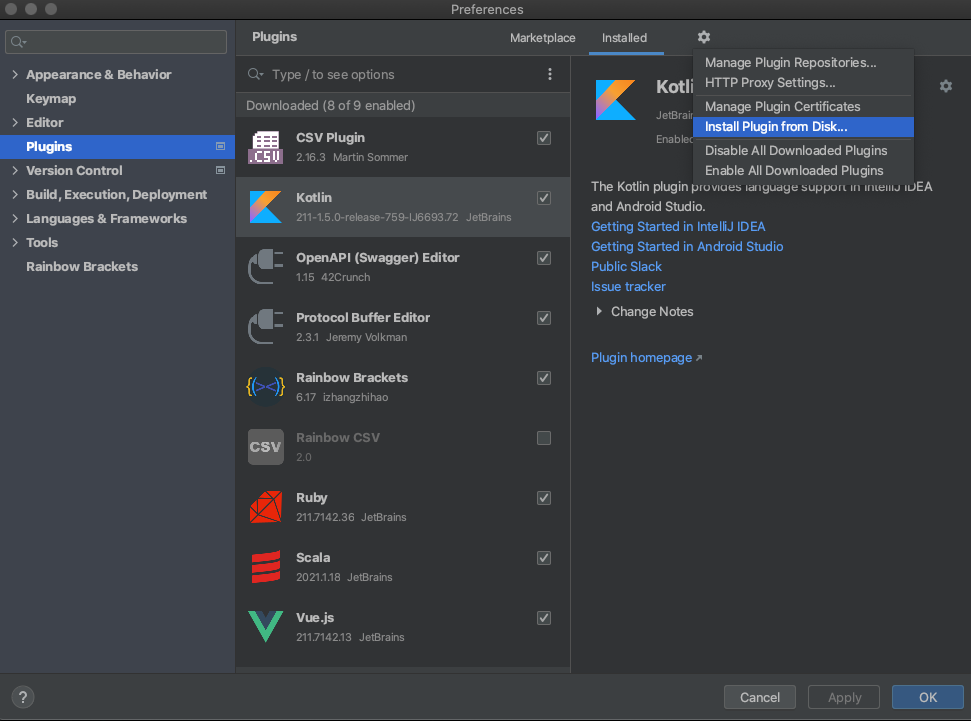Open the Issue tracker link
Viewport: 971px width, 721px height.
point(628,287)
